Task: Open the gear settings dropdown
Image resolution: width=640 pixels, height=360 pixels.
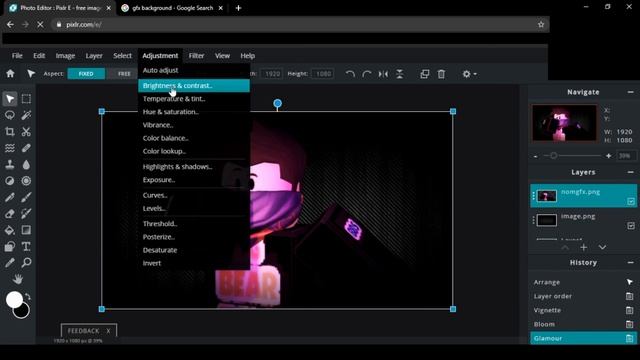Action: (469, 74)
